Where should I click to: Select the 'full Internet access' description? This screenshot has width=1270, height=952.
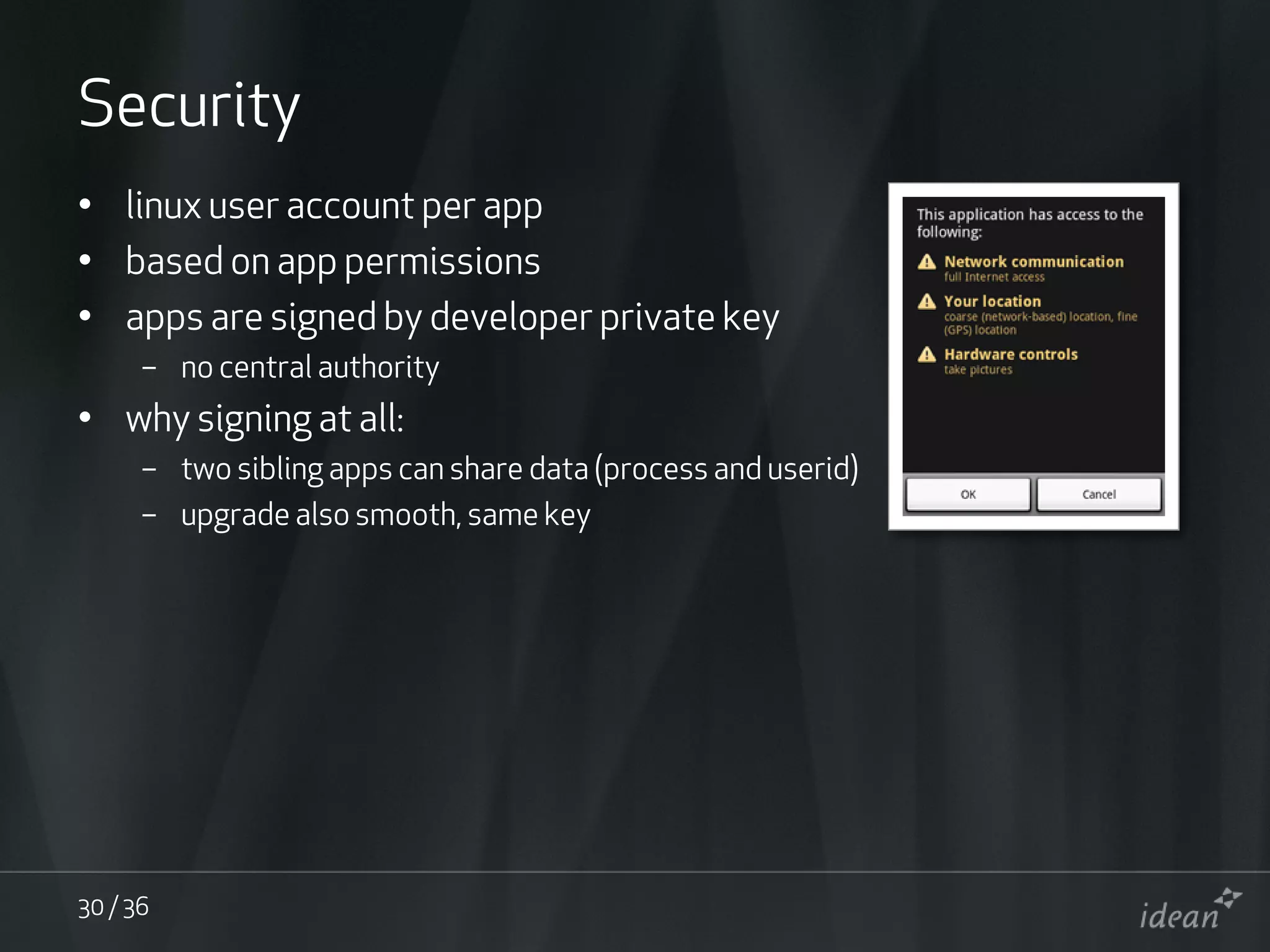[x=994, y=277]
